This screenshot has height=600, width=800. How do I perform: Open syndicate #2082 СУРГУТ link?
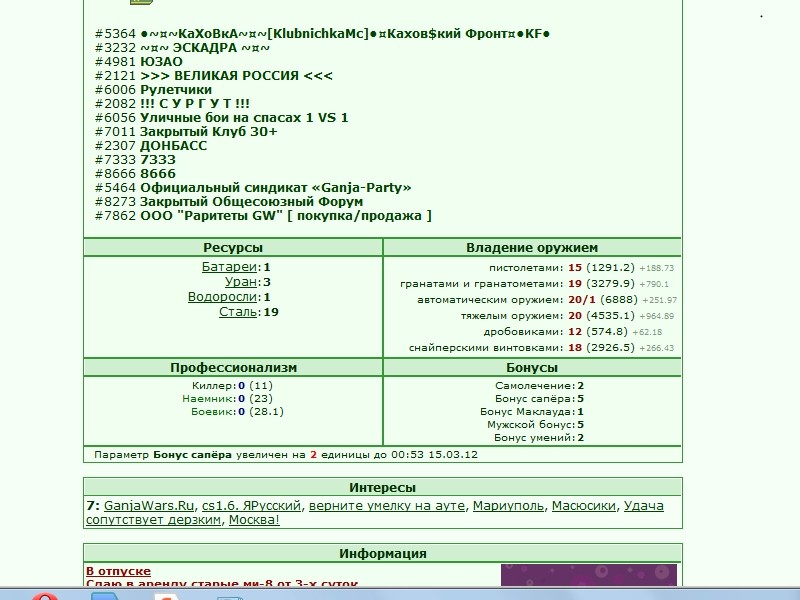[x=195, y=104]
